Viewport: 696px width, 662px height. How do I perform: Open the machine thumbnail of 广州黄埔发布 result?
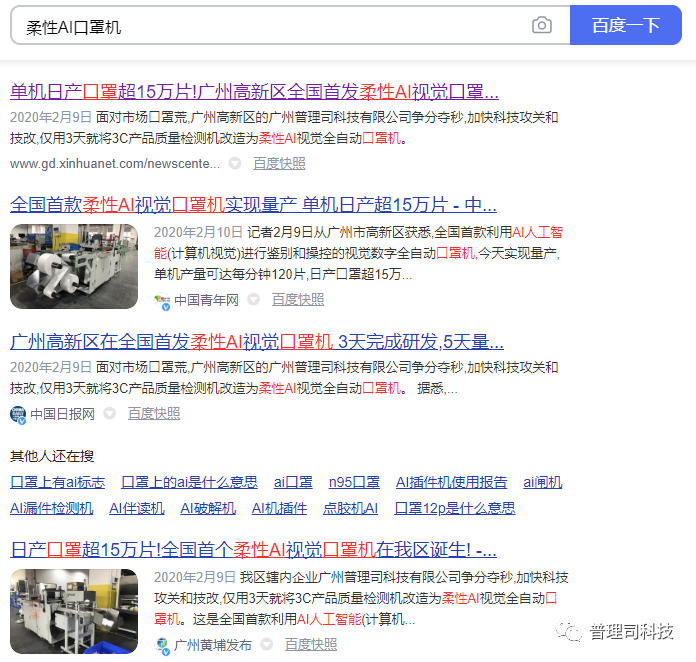[x=74, y=611]
